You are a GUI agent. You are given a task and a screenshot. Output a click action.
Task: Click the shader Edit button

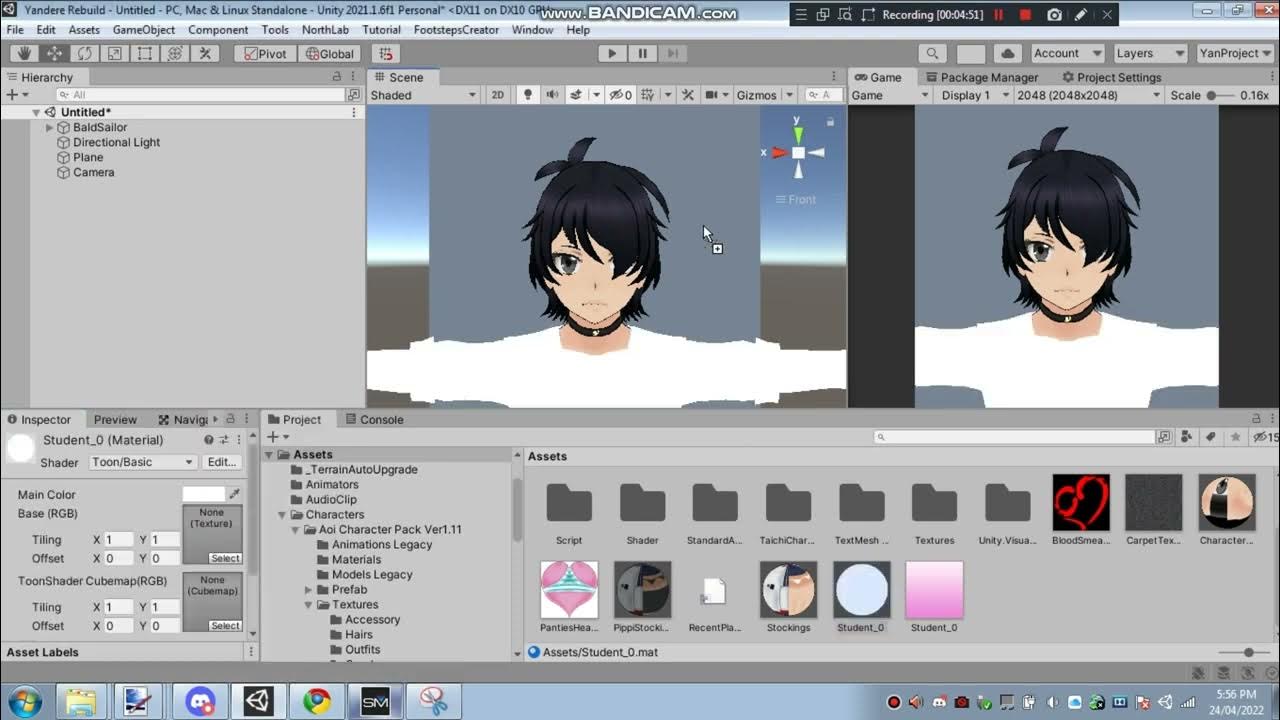click(222, 462)
